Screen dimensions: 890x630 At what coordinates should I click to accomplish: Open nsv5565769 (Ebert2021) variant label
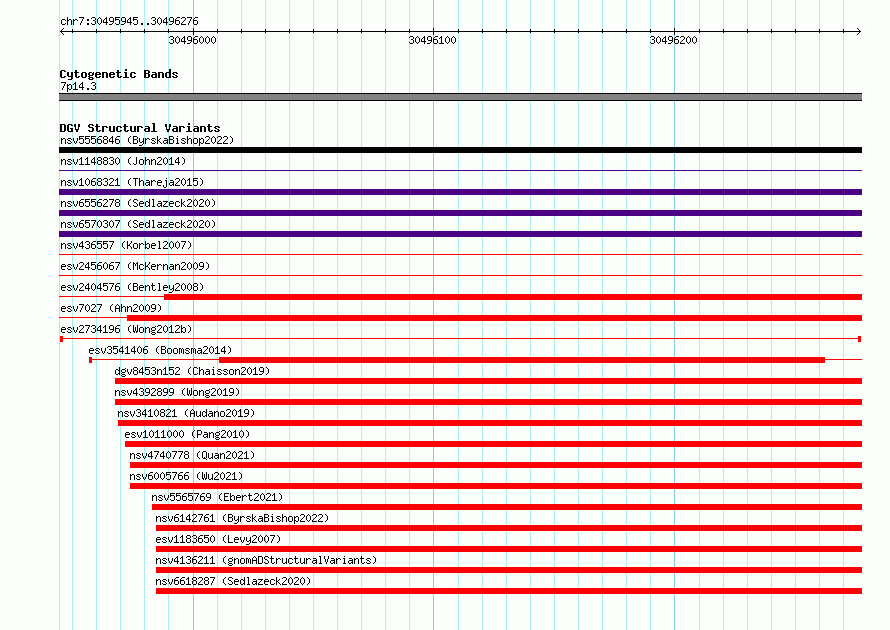(217, 497)
